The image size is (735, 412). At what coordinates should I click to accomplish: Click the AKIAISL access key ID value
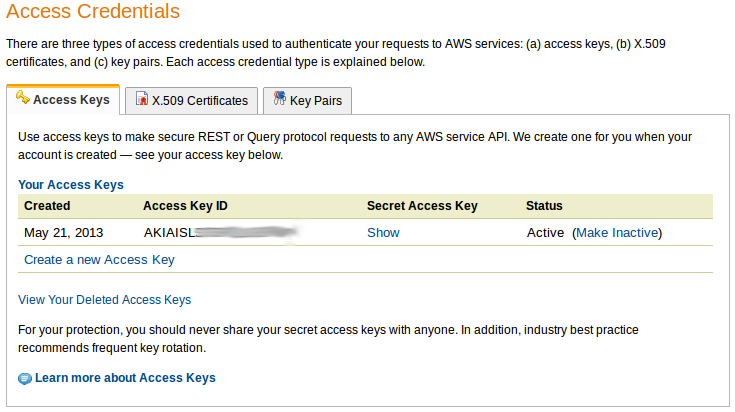(x=220, y=233)
